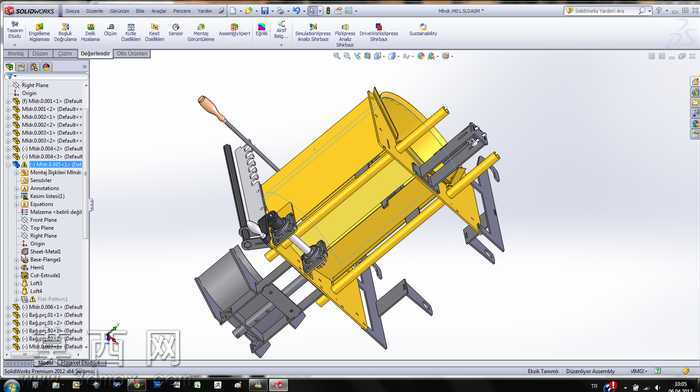Open the Eğrilik curvature display tool
The height and width of the screenshot is (392, 700).
coord(262,30)
